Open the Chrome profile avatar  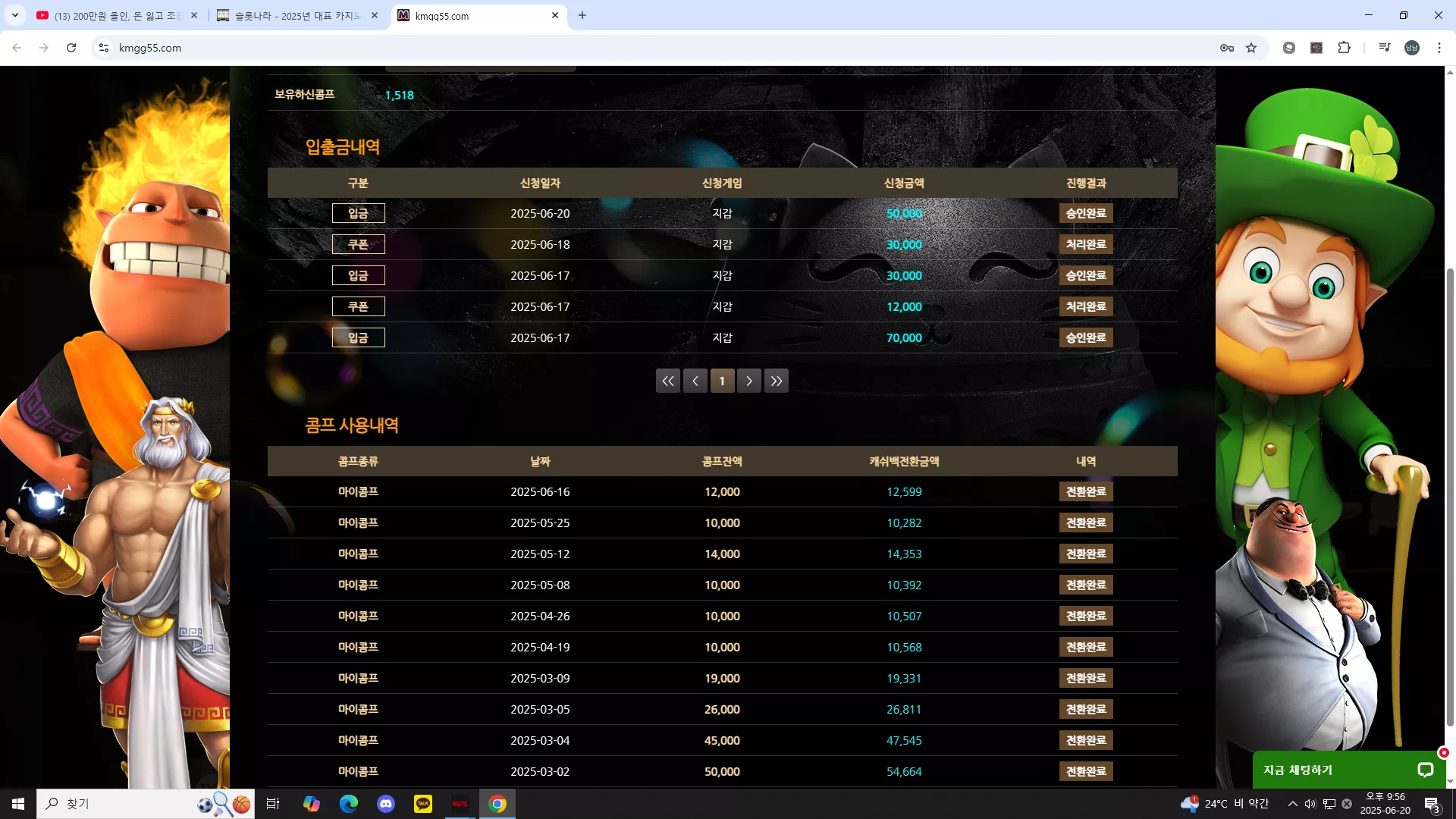[1412, 48]
